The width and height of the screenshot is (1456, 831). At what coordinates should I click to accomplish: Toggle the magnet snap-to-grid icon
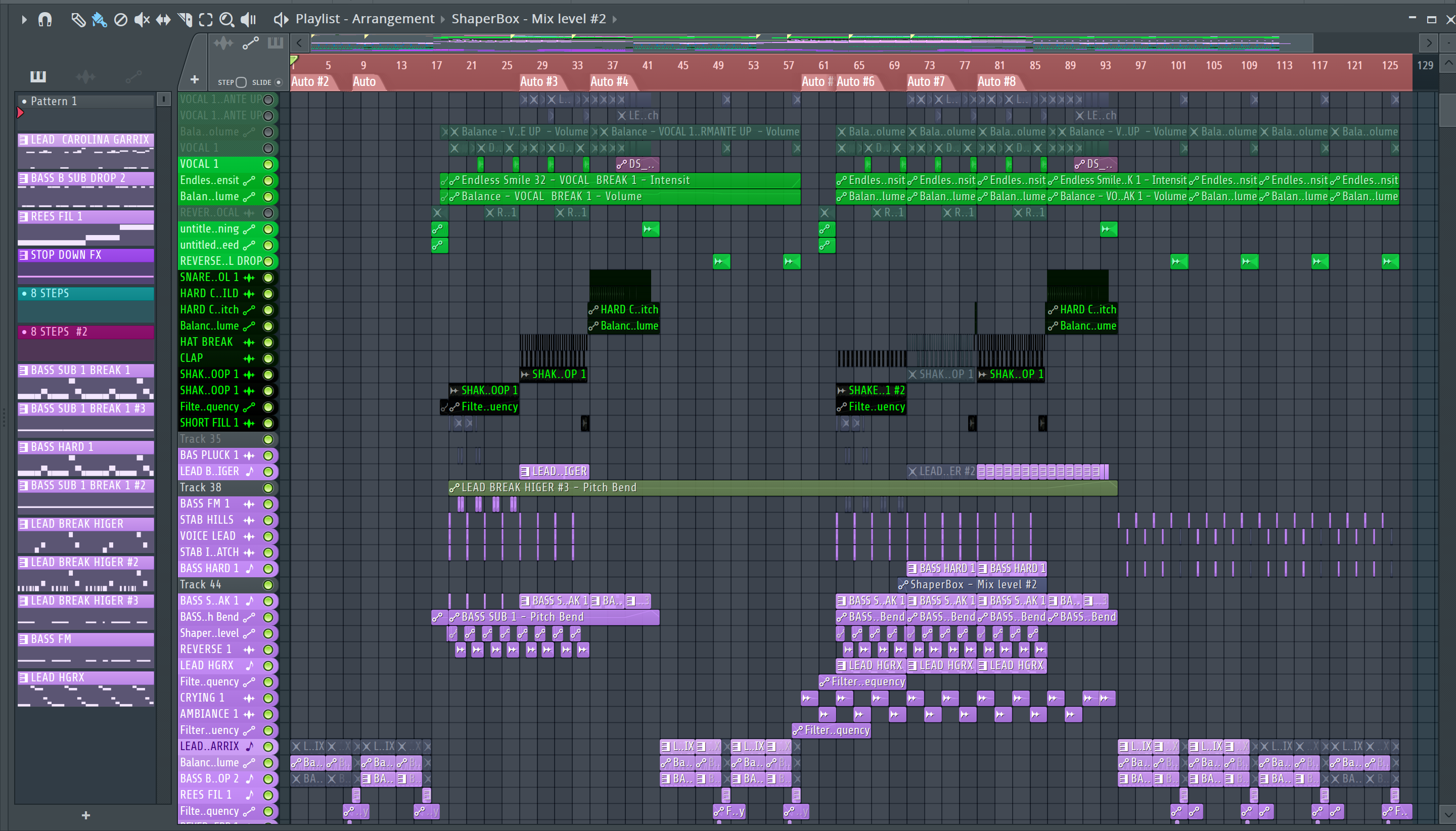(45, 19)
